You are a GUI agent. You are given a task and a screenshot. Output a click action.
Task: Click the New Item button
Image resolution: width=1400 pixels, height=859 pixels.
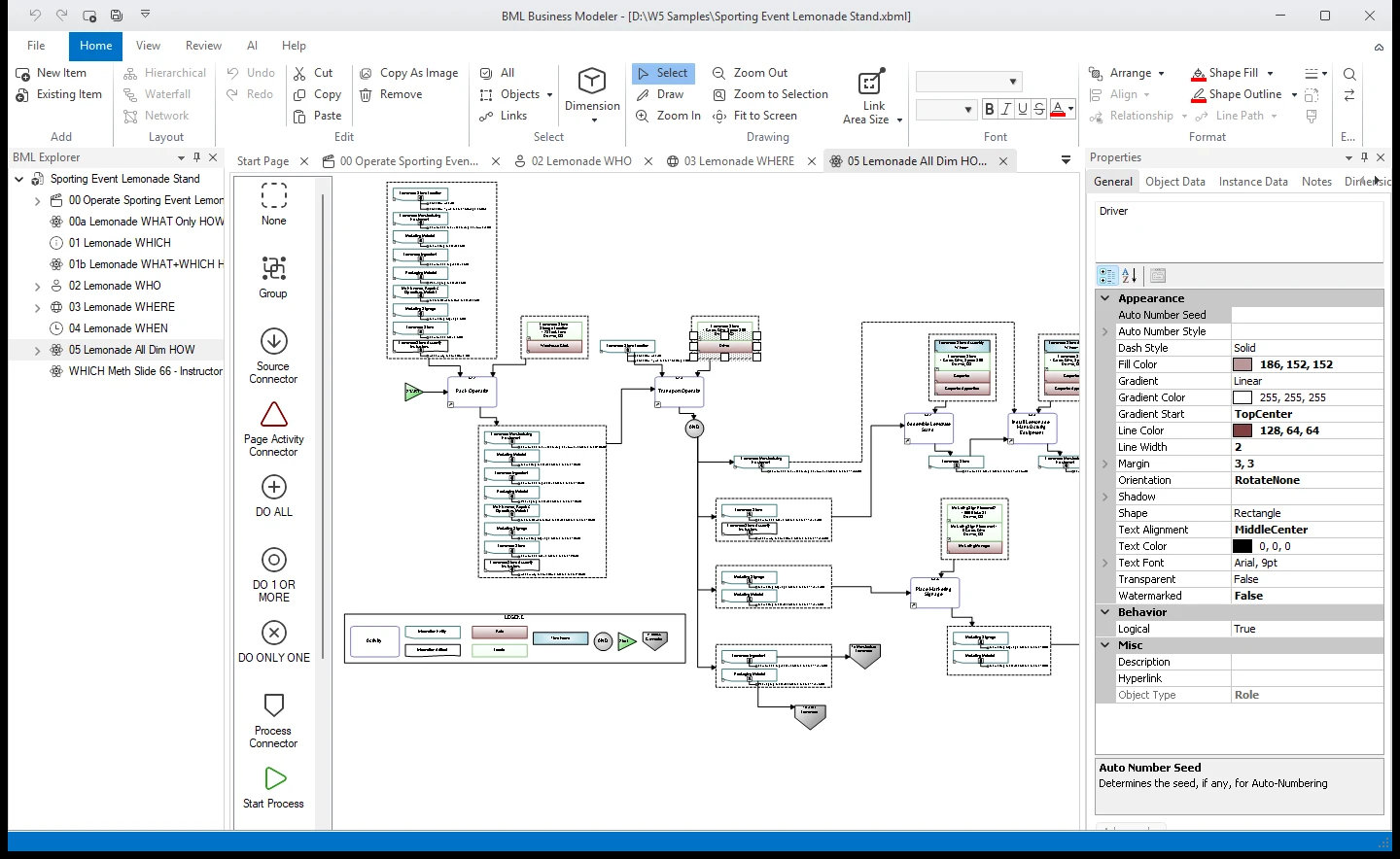click(52, 73)
